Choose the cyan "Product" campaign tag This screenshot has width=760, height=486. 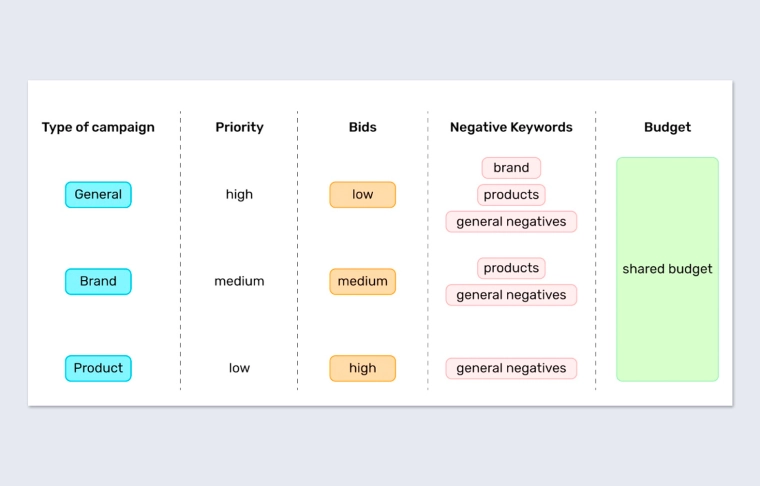tap(98, 368)
